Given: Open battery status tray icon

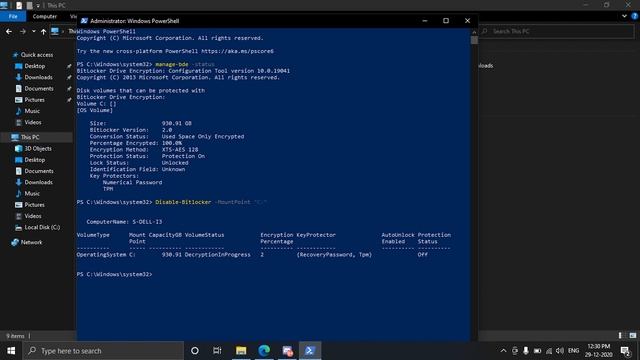Looking at the screenshot, I should 537,351.
